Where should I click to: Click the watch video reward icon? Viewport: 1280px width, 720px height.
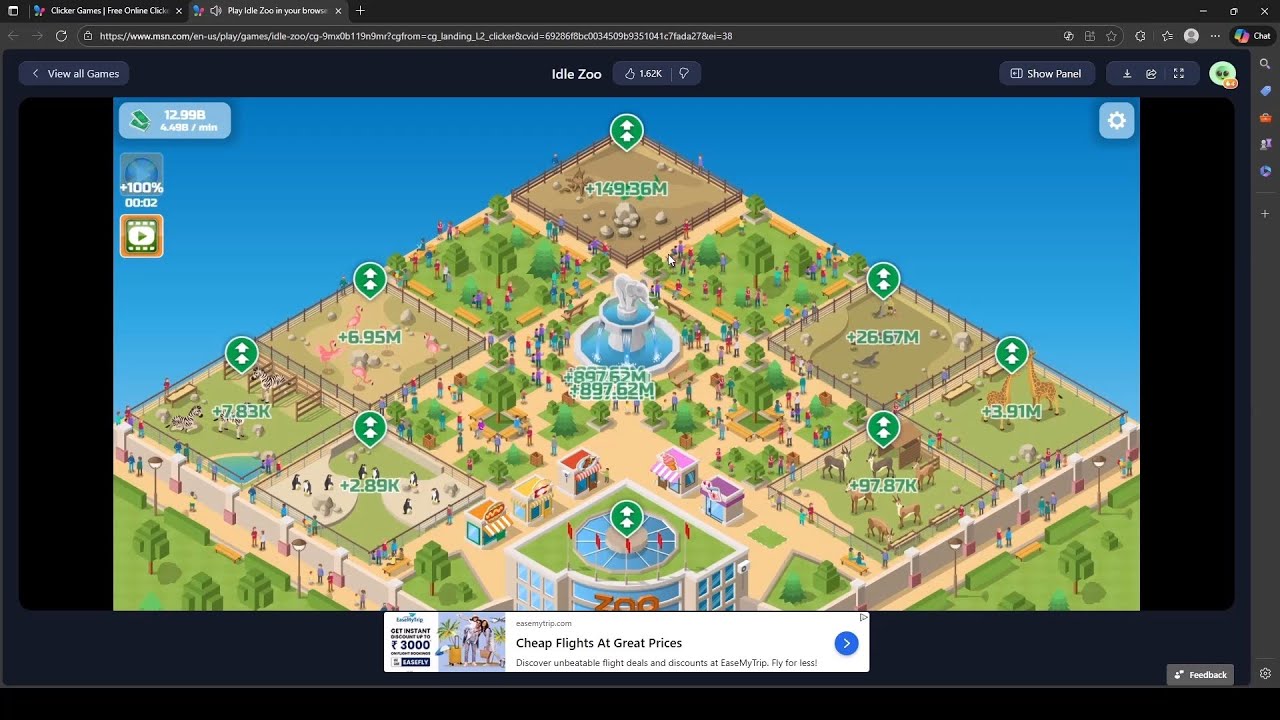(x=142, y=236)
